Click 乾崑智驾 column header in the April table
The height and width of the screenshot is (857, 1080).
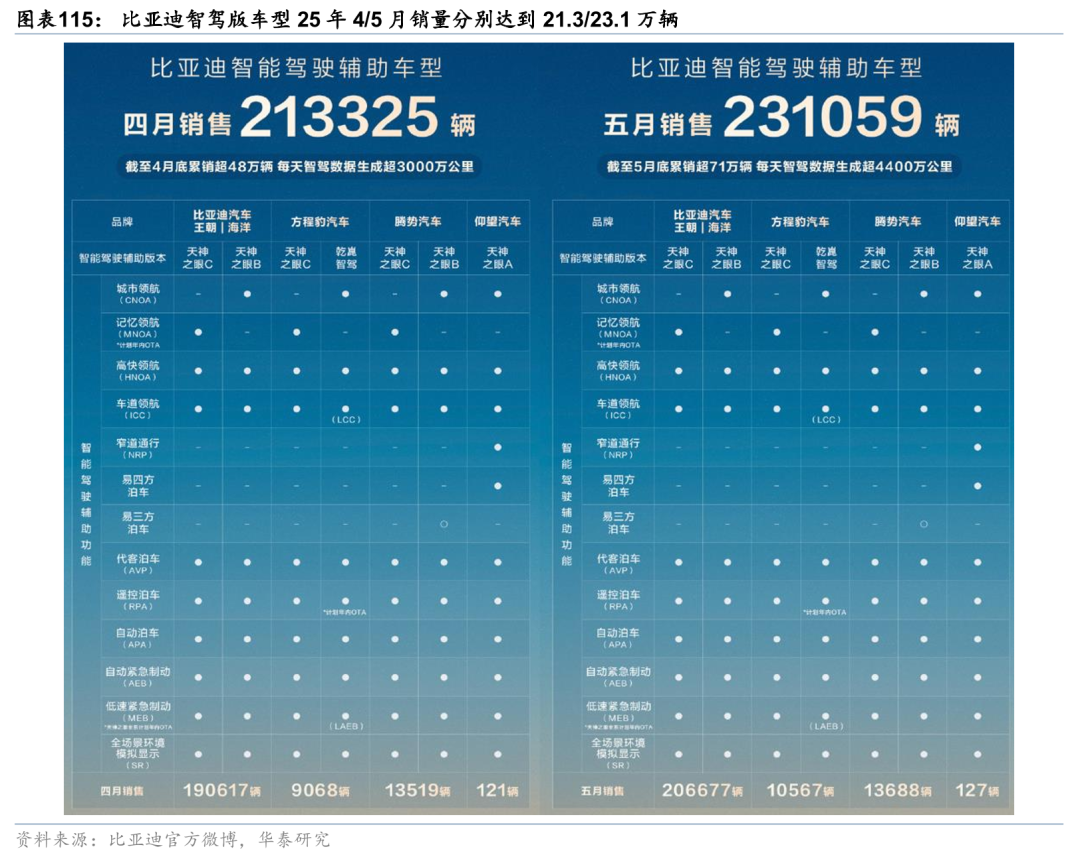[x=346, y=258]
